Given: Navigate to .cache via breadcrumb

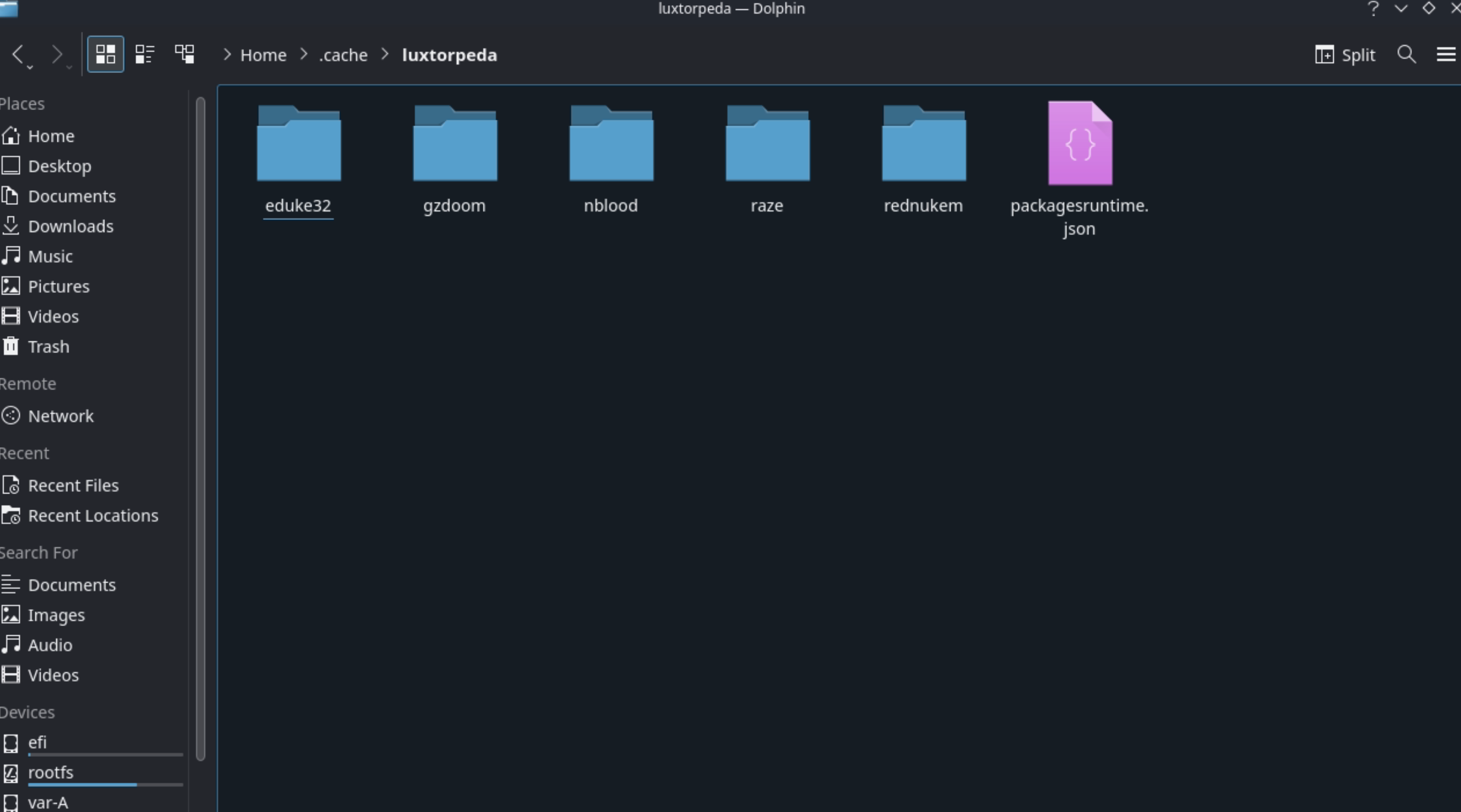Looking at the screenshot, I should 343,54.
